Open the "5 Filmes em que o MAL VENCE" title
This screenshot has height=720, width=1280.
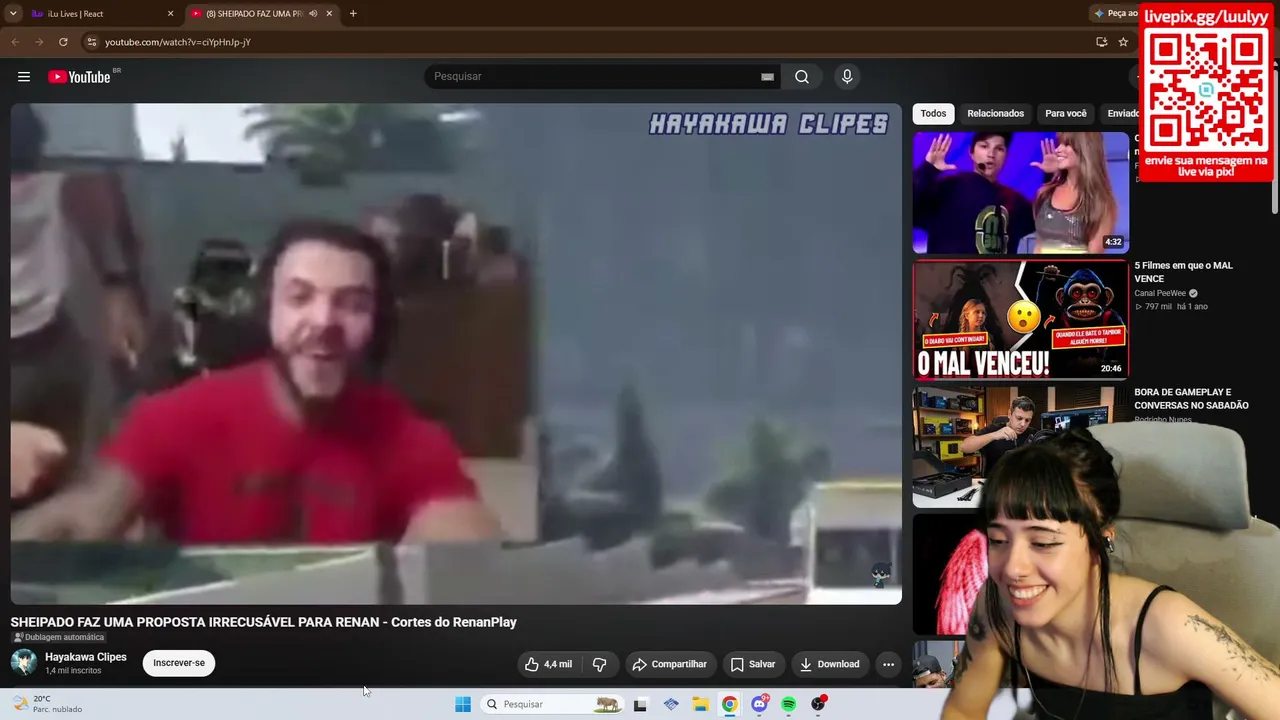1184,272
